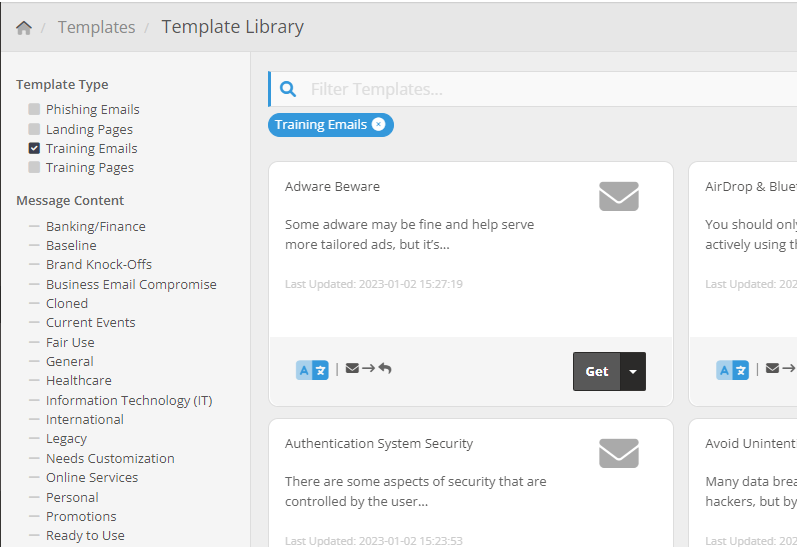Select the General content filter
The width and height of the screenshot is (797, 547).
tap(70, 361)
